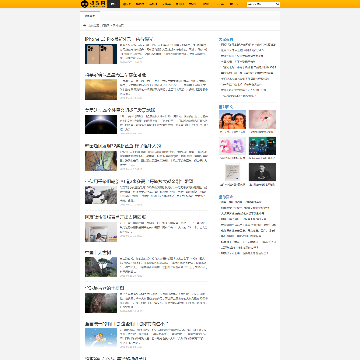Select the active tab with the orange top border

pyautogui.click(x=90, y=16)
